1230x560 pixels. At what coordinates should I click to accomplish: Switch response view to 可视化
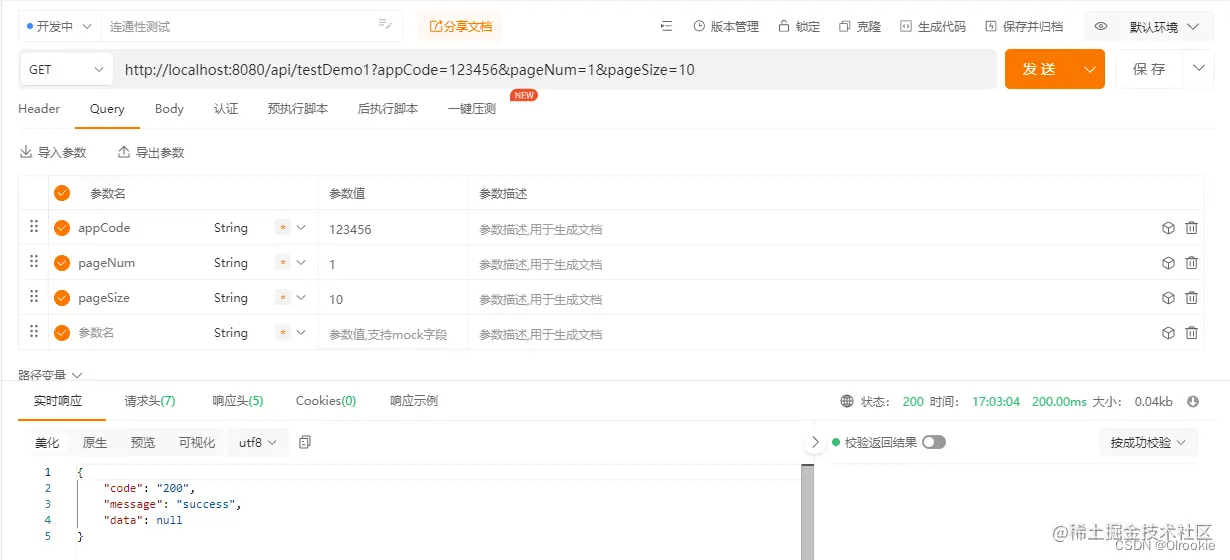tap(197, 442)
